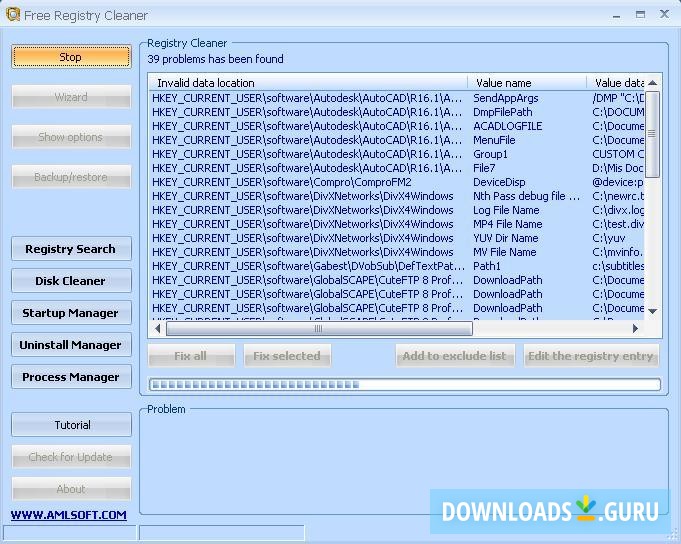The width and height of the screenshot is (681, 544).
Task: Select the ACADLOGFILE entry
Action: tap(397, 126)
